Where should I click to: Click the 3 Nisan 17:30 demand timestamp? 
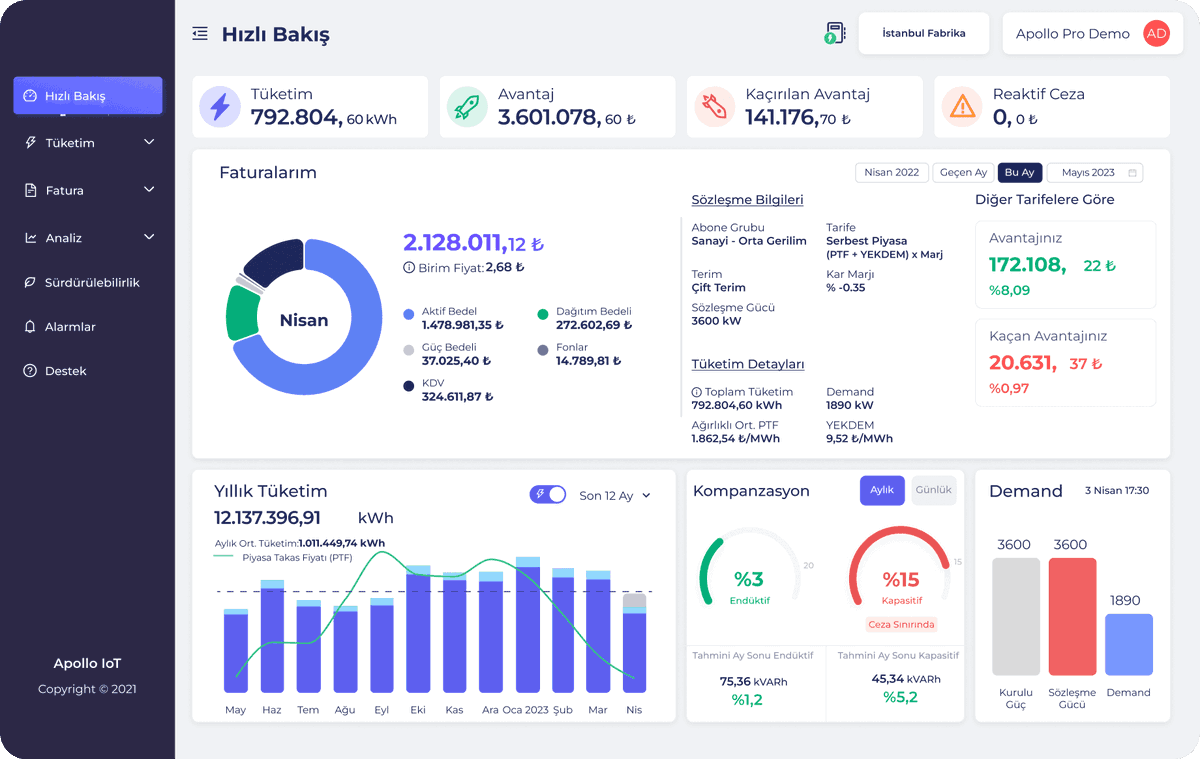tap(1117, 491)
